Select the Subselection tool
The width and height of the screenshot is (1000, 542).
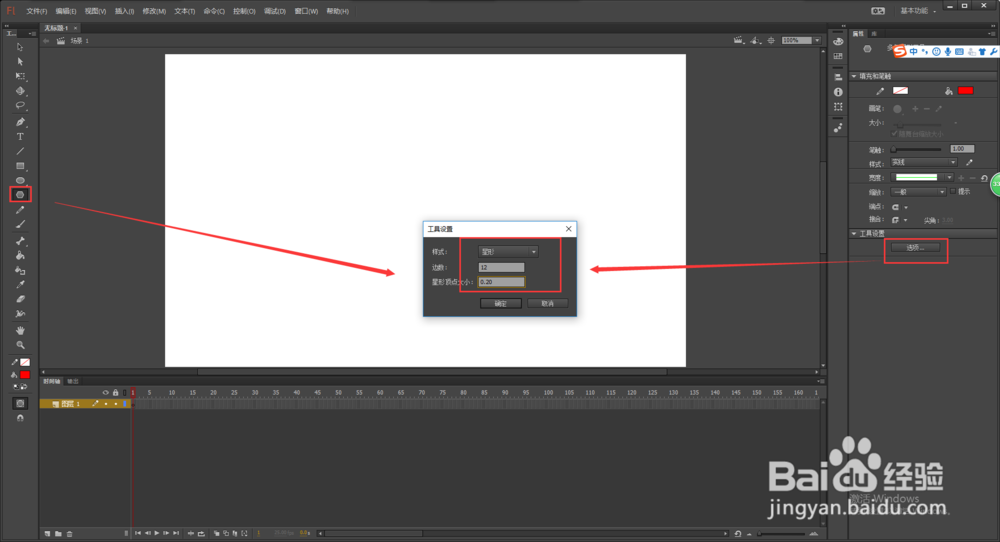point(20,62)
